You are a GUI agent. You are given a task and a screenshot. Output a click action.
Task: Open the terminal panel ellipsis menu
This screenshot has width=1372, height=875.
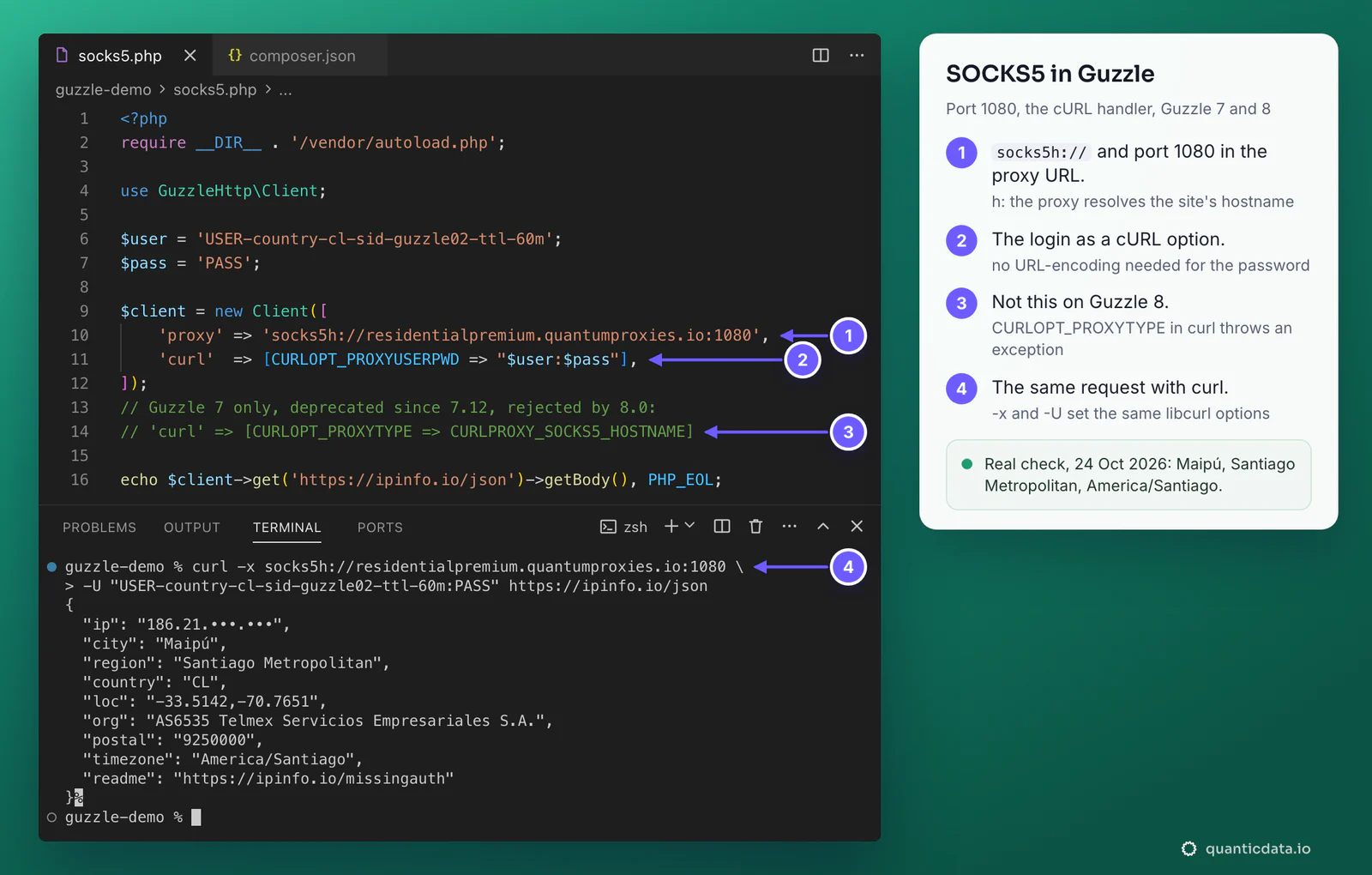[x=790, y=526]
